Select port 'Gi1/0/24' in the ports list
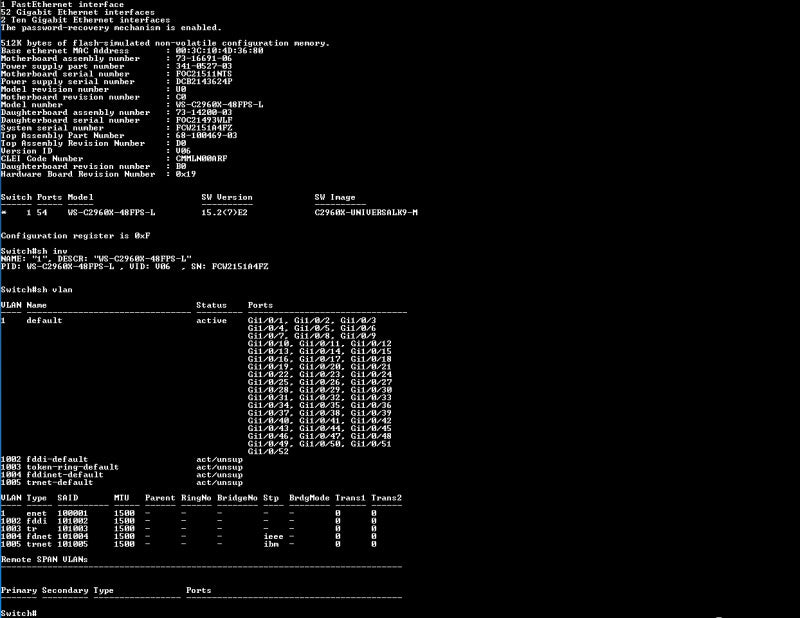Image resolution: width=800 pixels, height=618 pixels. click(371, 374)
